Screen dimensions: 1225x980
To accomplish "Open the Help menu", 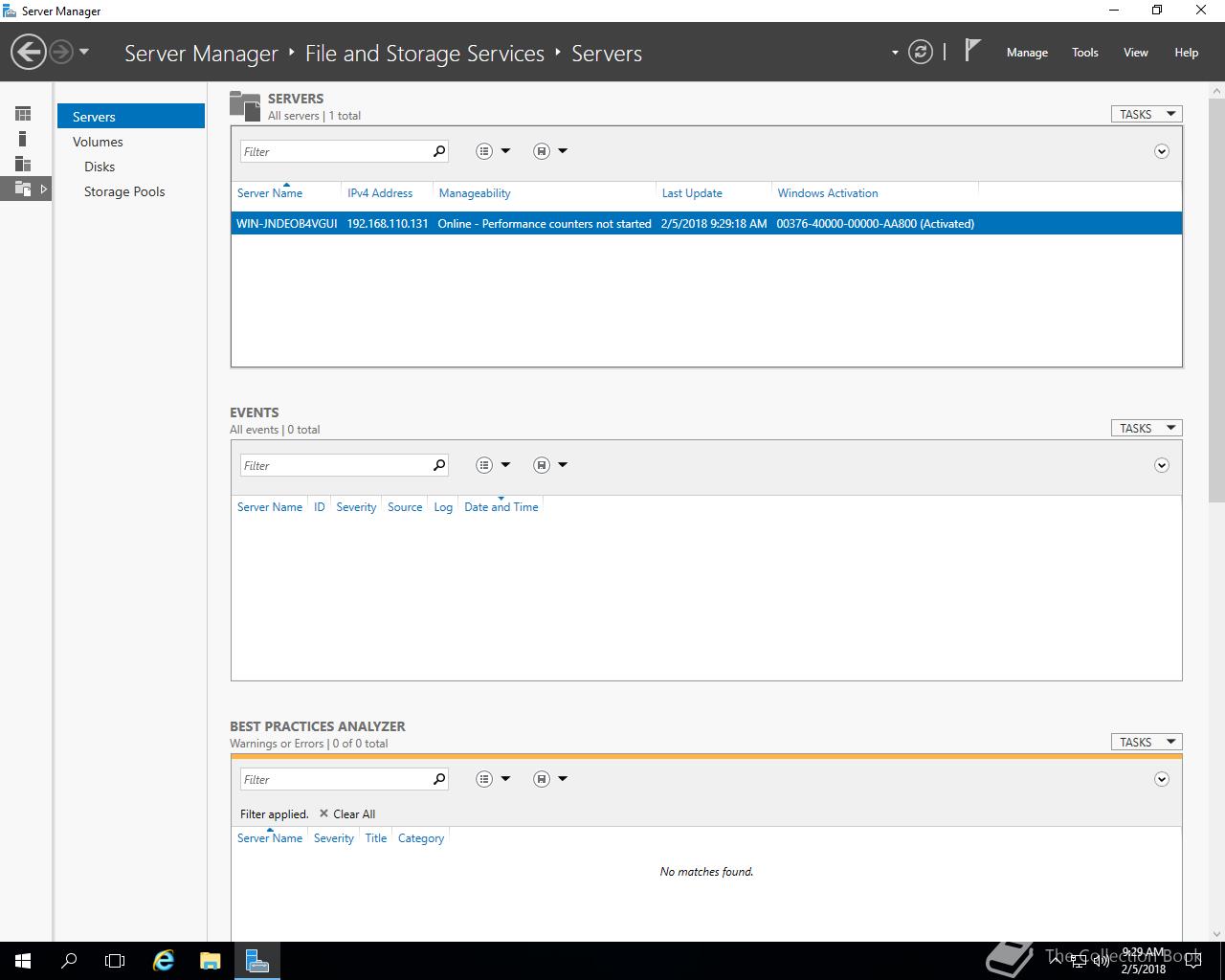I will (1187, 53).
